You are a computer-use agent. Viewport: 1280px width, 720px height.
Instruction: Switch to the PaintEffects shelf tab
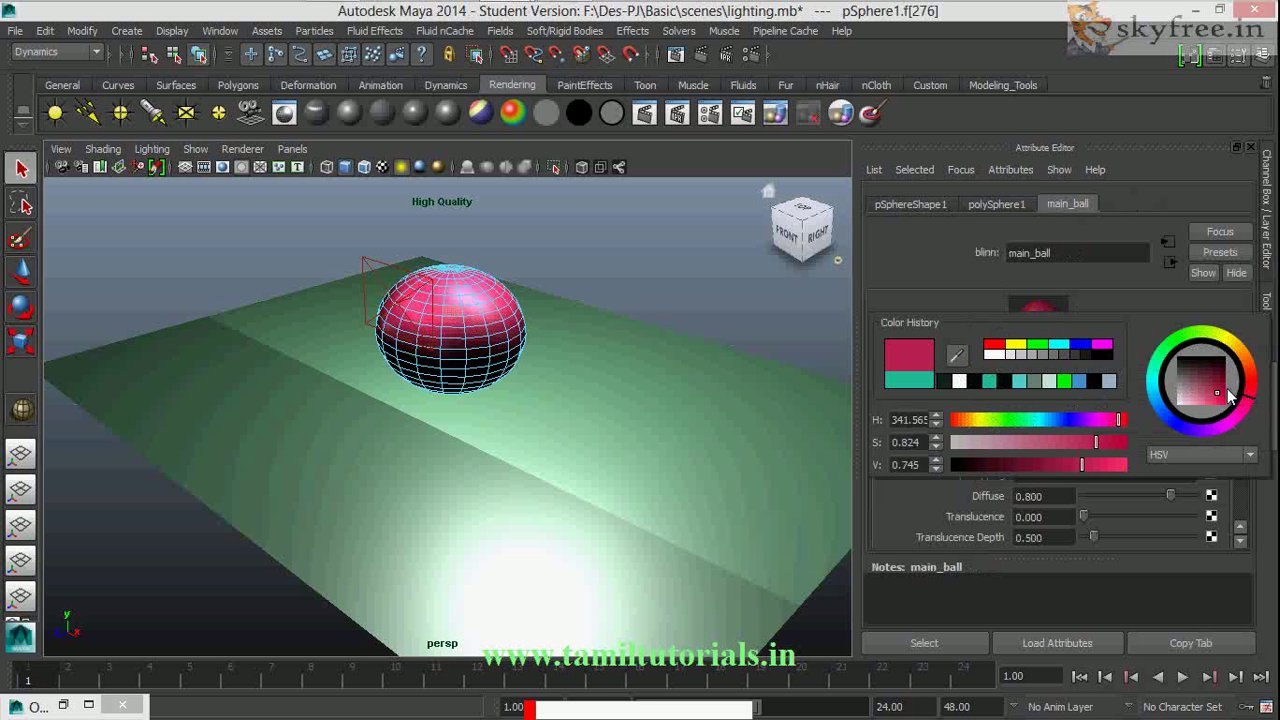(585, 85)
